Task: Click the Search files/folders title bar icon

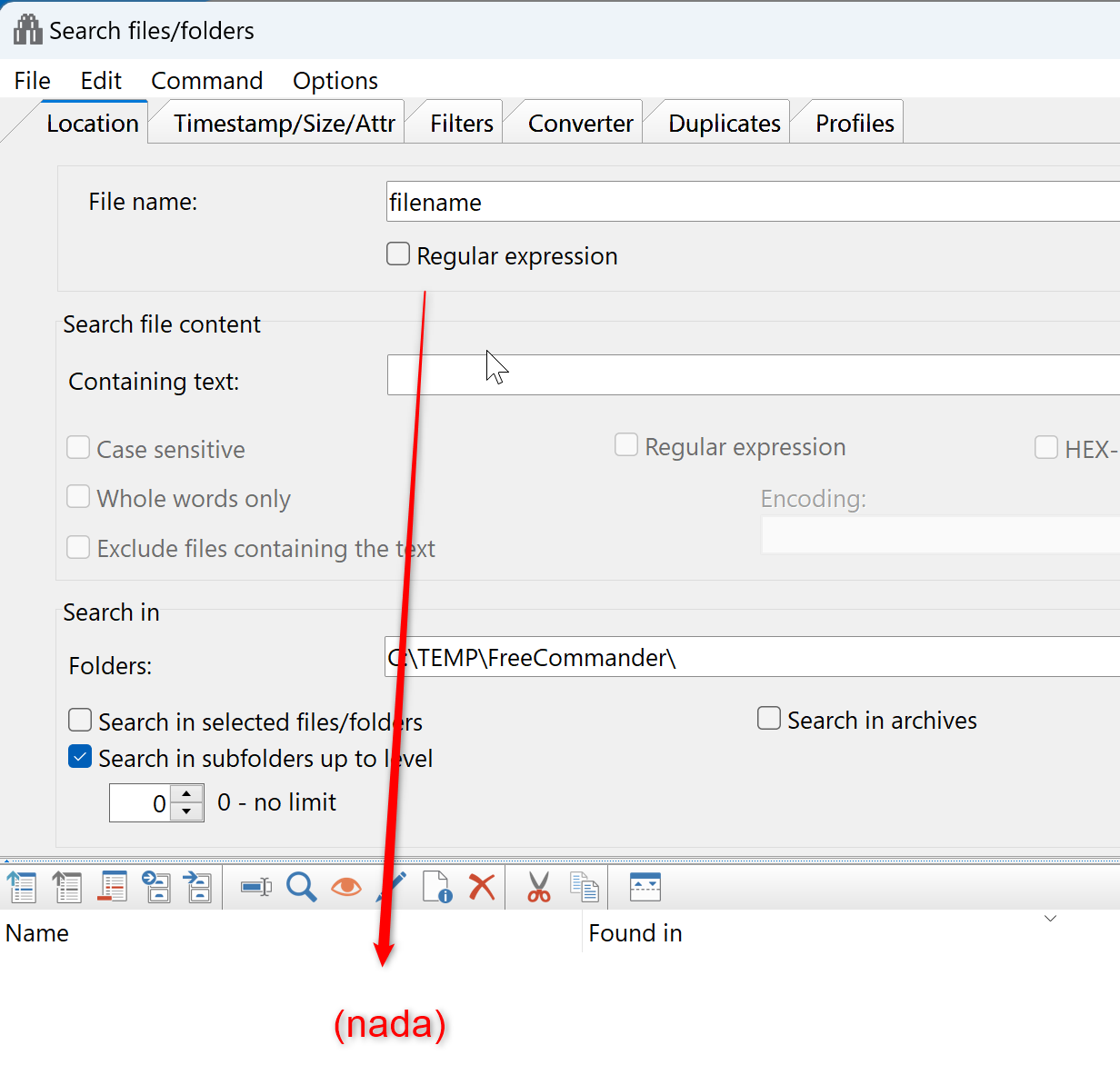Action: (x=27, y=30)
